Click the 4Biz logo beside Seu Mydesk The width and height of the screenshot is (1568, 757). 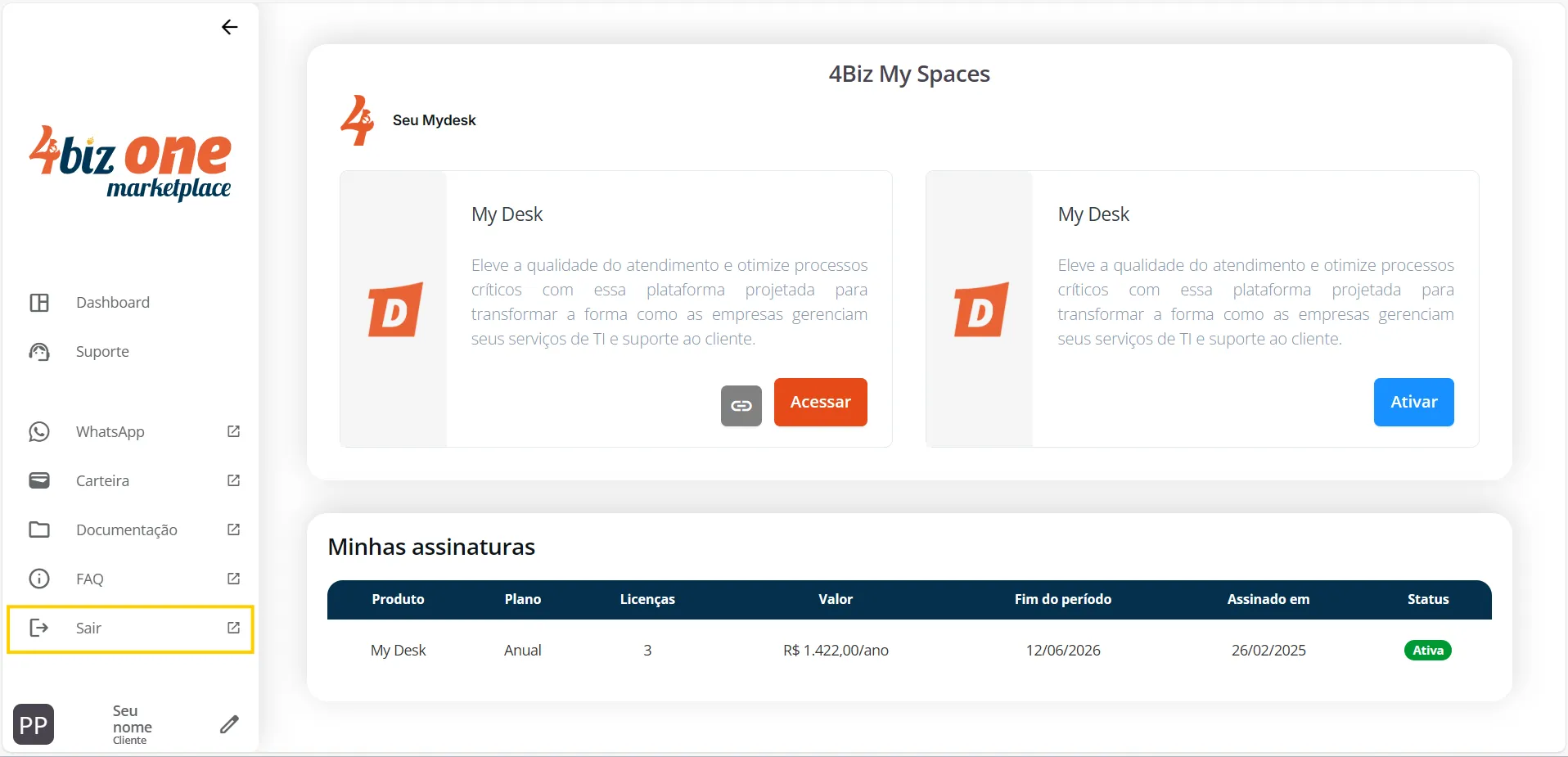click(x=358, y=120)
